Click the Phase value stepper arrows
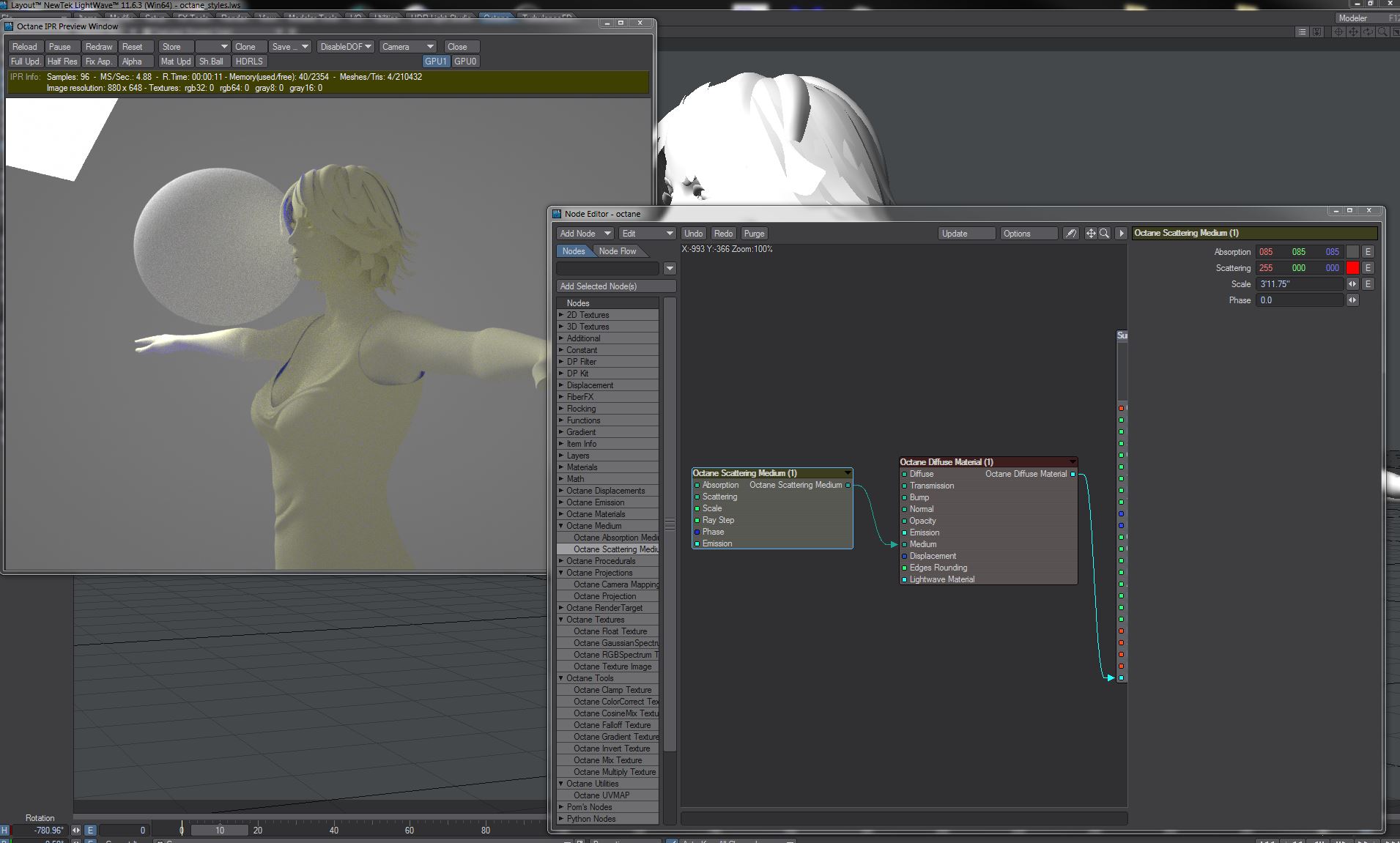 (x=1352, y=300)
